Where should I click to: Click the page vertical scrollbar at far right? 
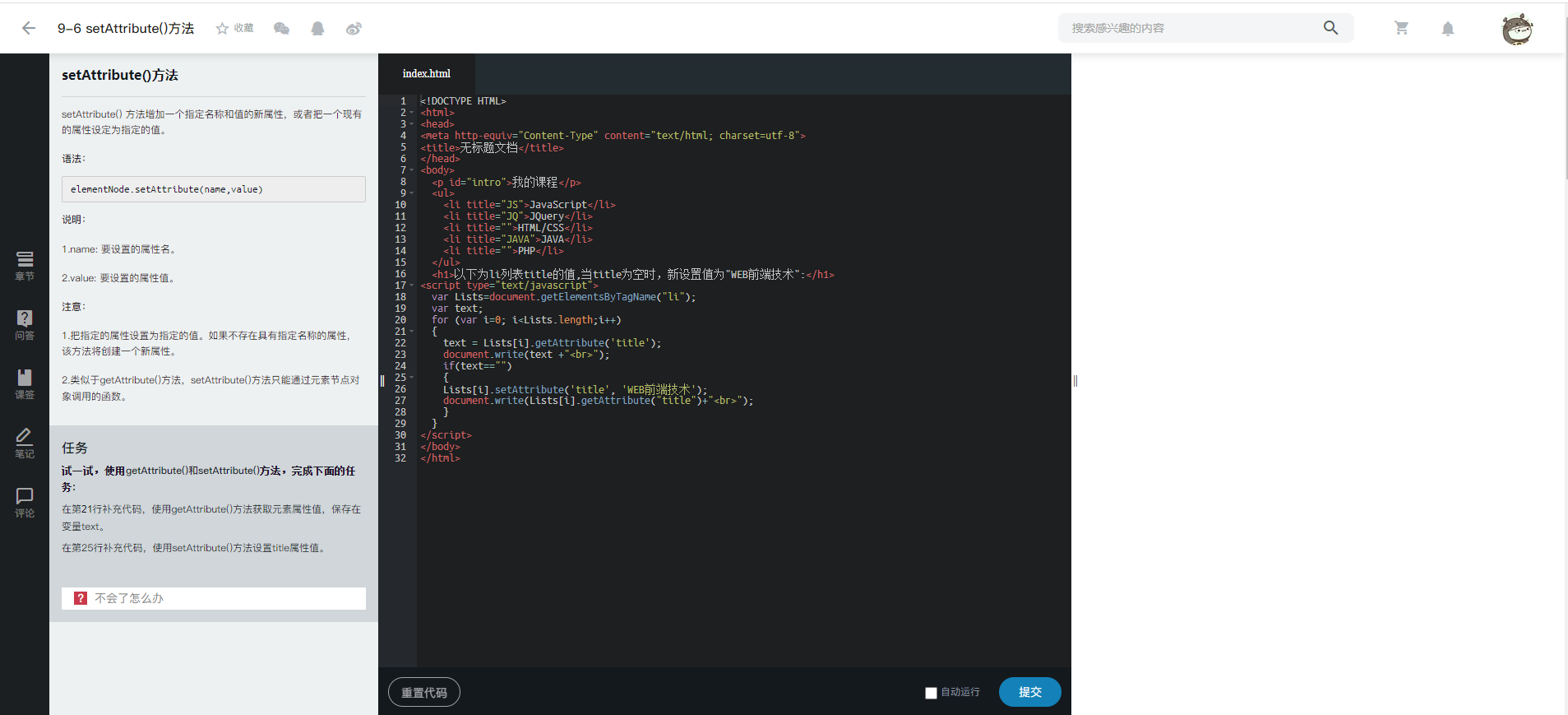[1565, 99]
